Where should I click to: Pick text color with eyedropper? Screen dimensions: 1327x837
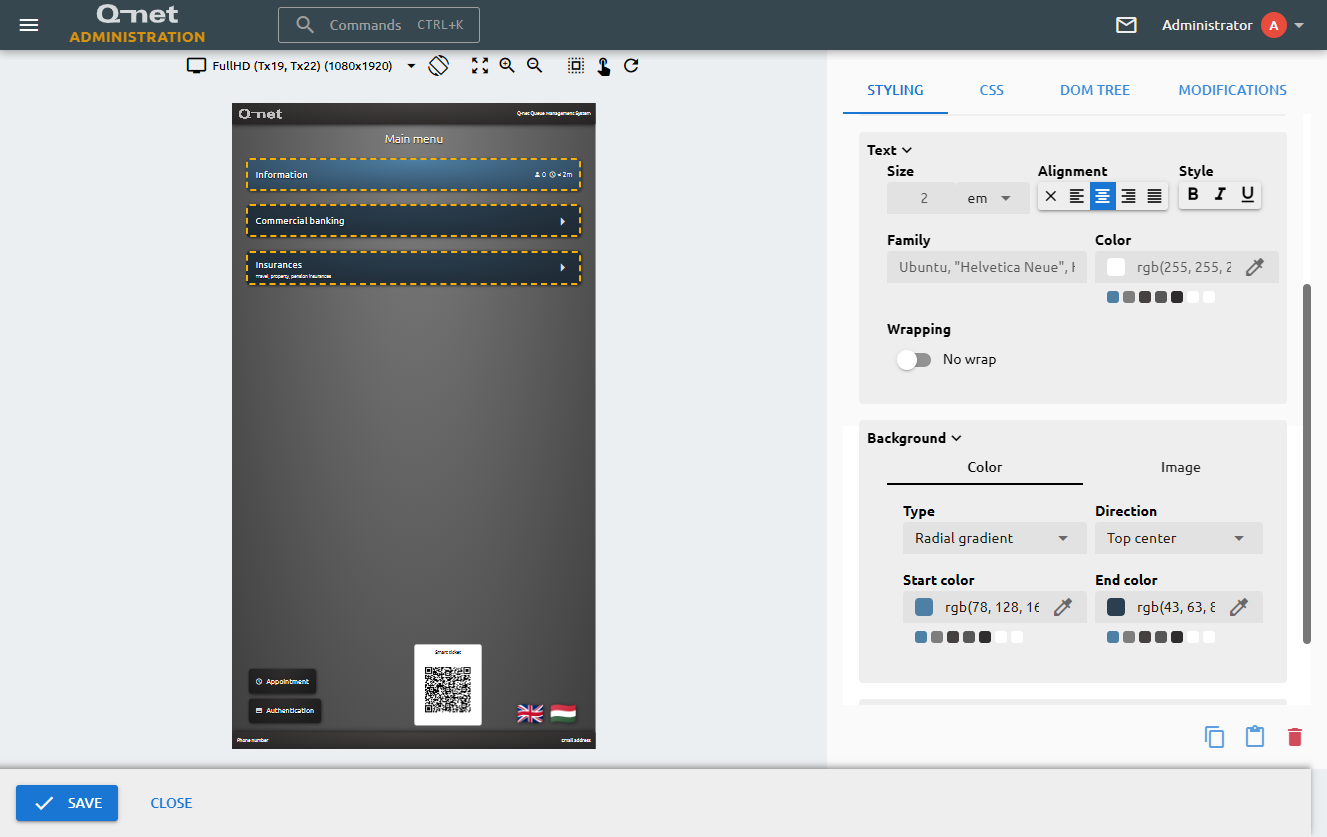[1255, 267]
